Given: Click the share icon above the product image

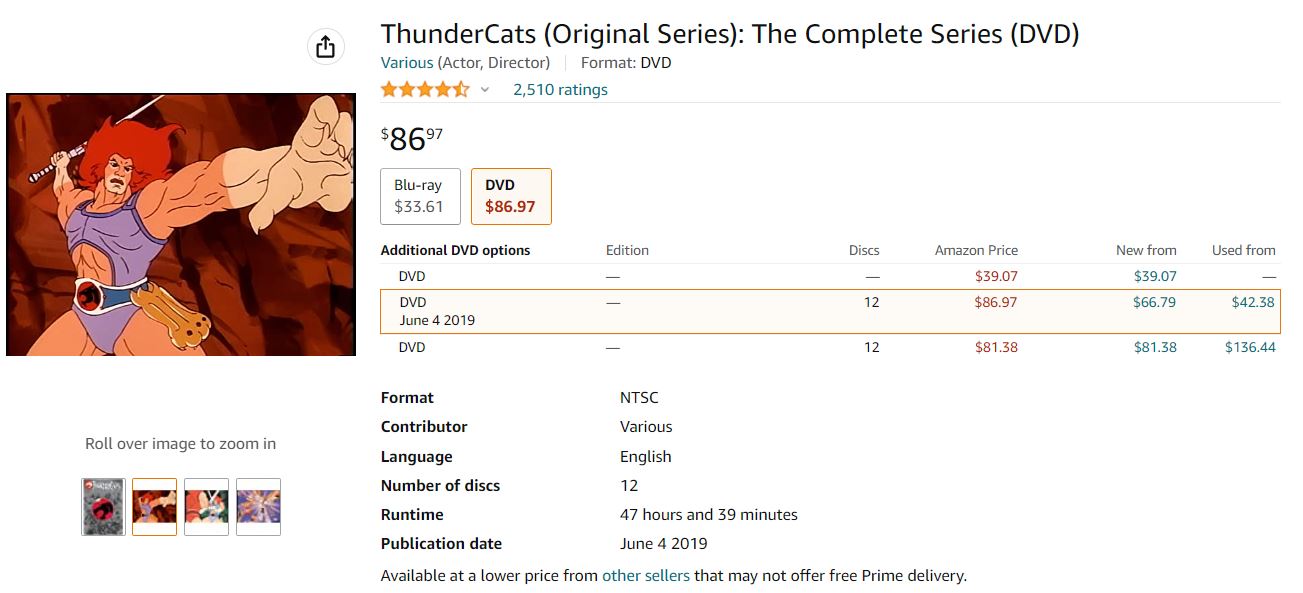Looking at the screenshot, I should click(x=325, y=46).
